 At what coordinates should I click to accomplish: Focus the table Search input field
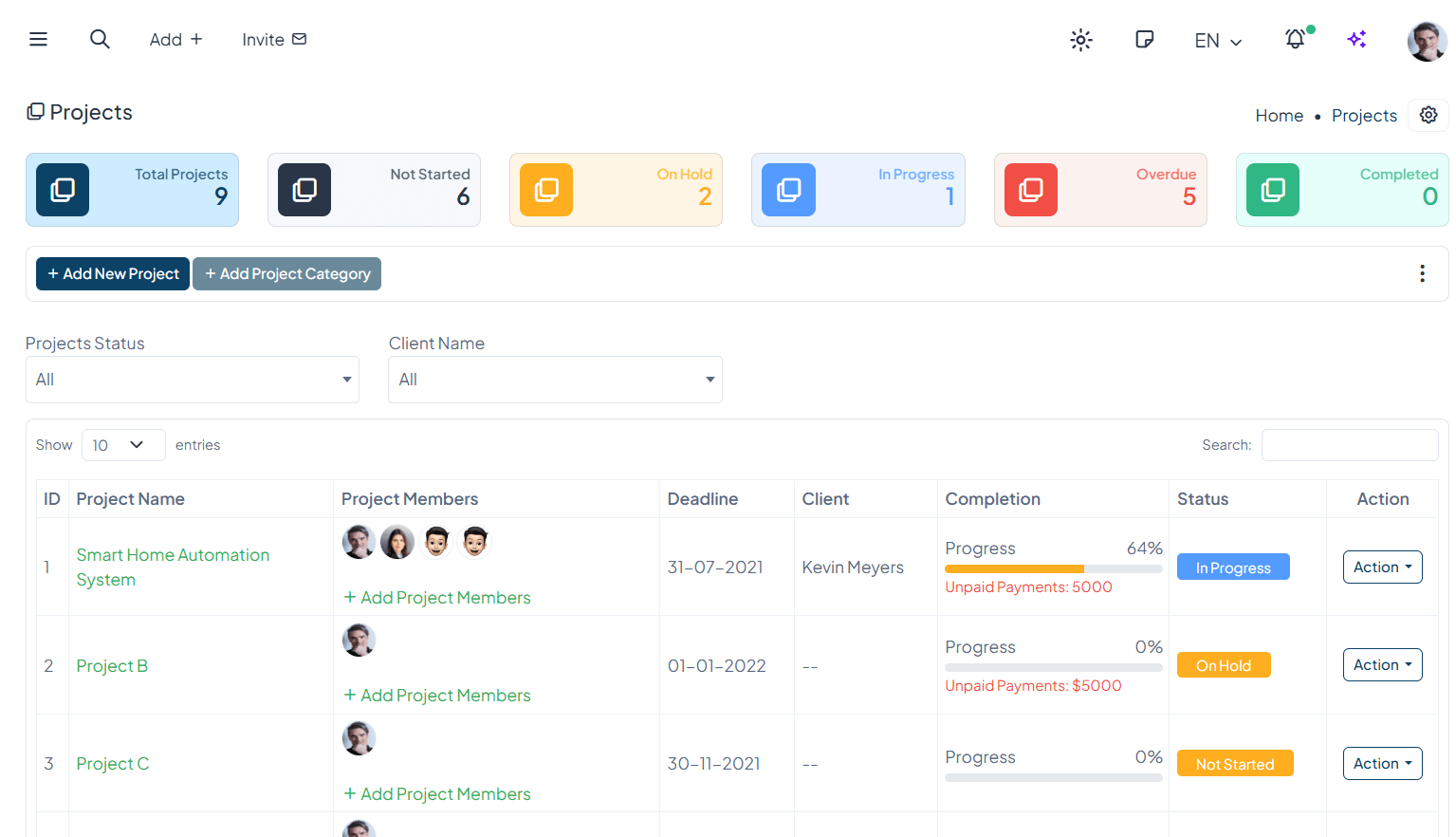(1349, 445)
